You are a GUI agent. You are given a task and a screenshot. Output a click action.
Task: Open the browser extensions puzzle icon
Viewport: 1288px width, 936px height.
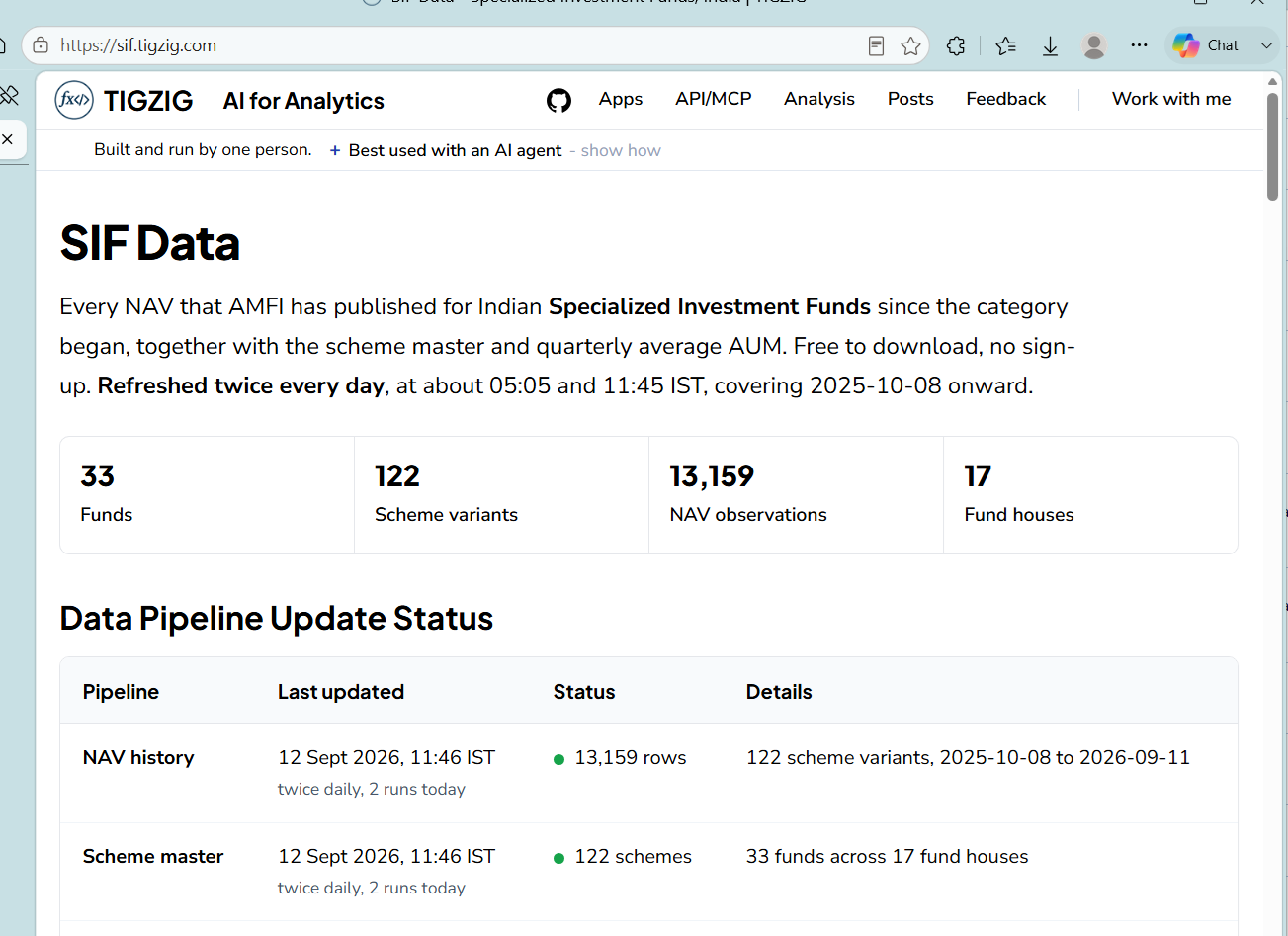[956, 45]
